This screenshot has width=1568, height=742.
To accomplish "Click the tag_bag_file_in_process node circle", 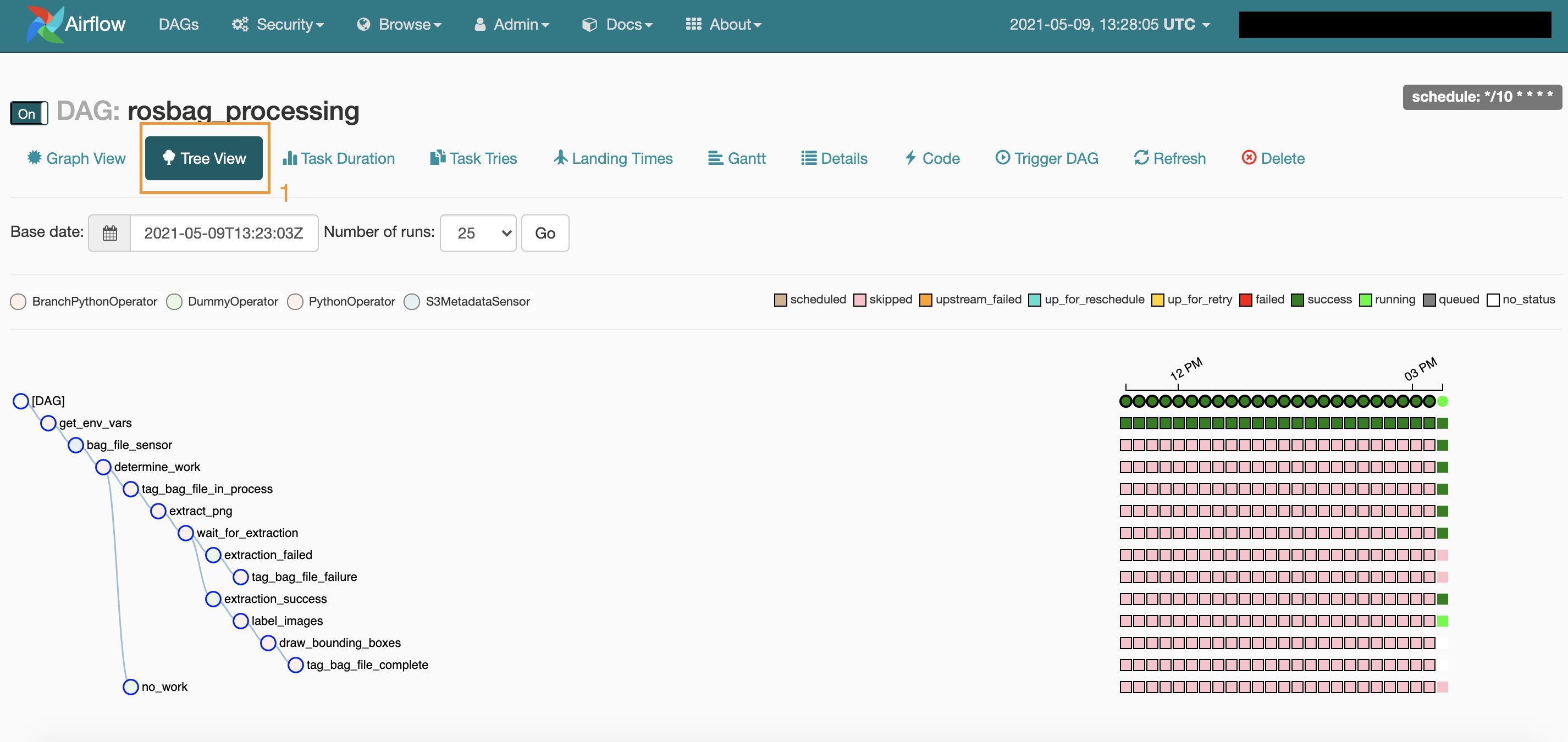I will (x=130, y=489).
